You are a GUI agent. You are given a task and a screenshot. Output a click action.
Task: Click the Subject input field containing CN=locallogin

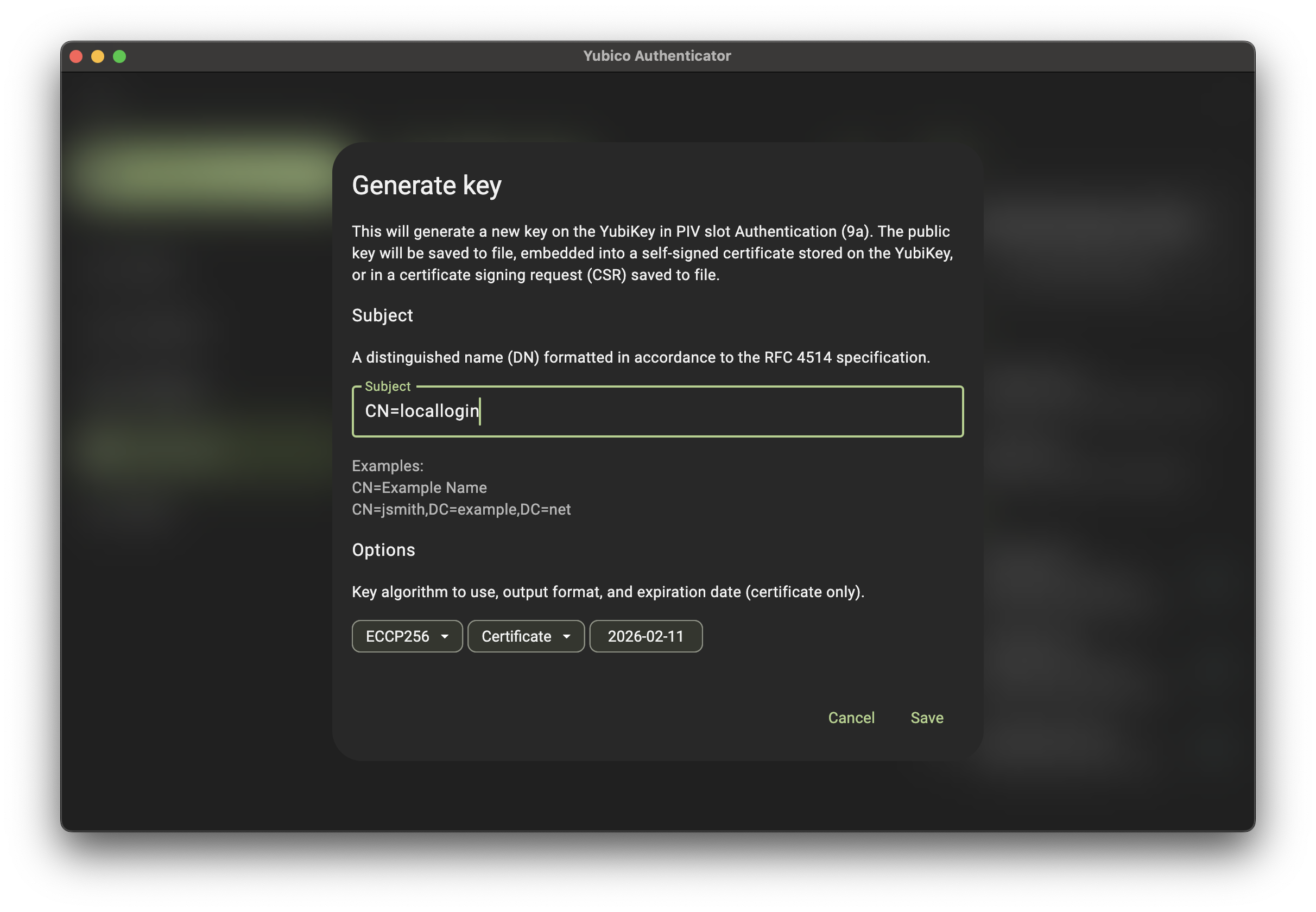click(x=657, y=411)
